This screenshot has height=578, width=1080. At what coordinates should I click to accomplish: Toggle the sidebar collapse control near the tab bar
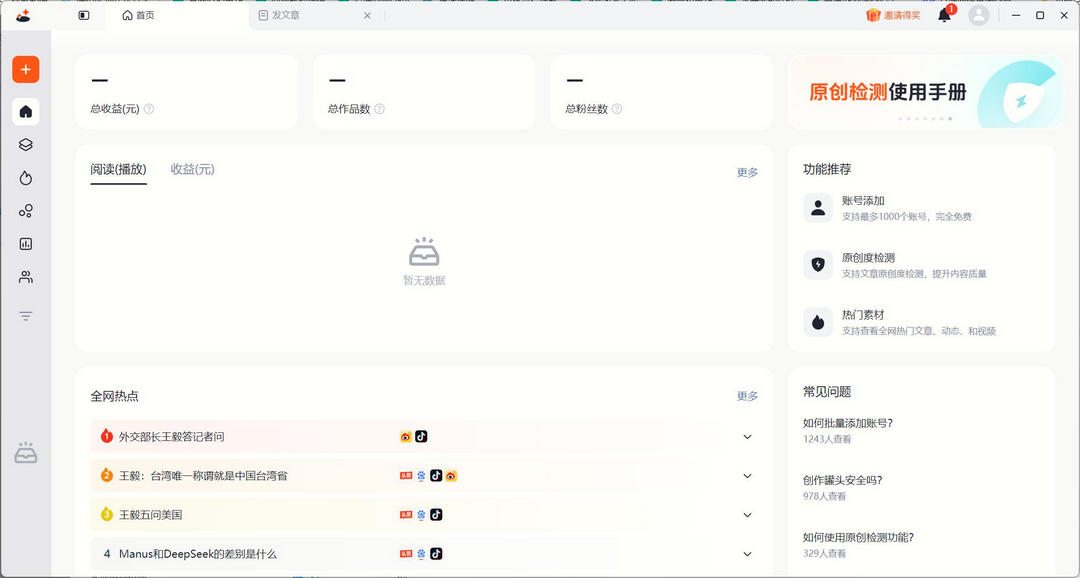point(83,15)
